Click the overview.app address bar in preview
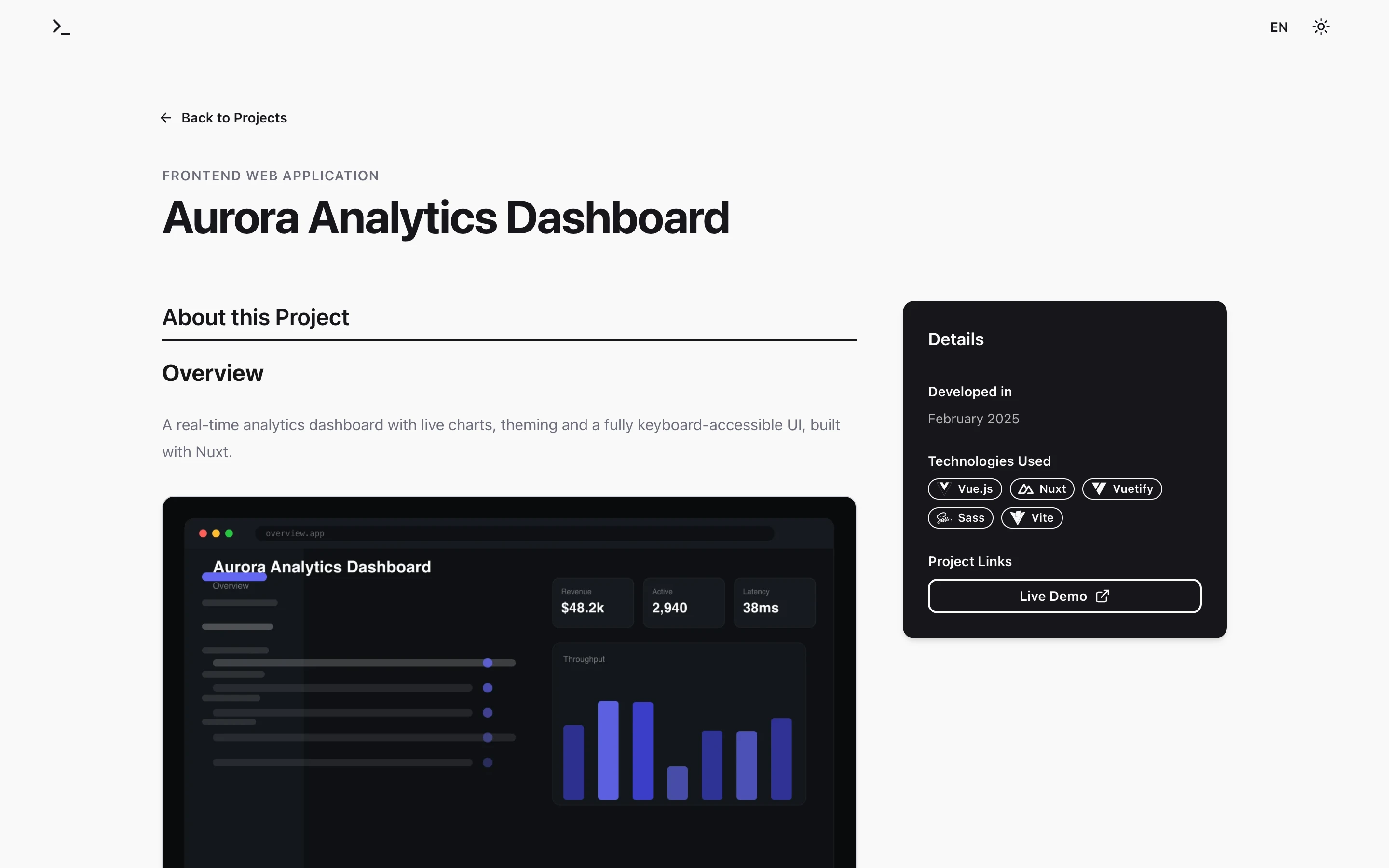Viewport: 1389px width, 868px height. [x=514, y=533]
